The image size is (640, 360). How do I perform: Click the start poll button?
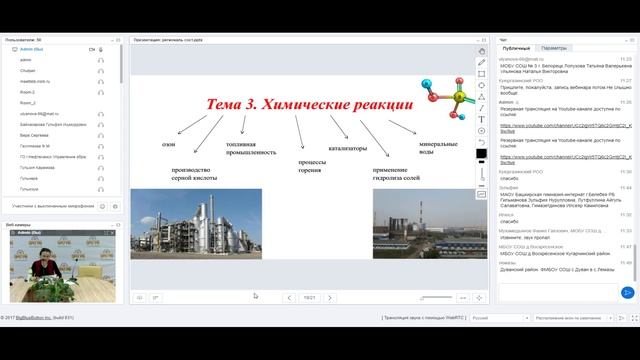pyautogui.click(x=156, y=298)
